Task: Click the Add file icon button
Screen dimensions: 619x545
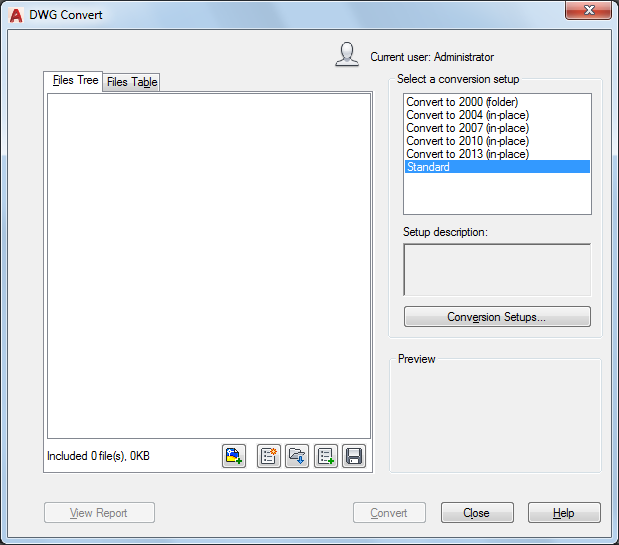Action: coord(234,456)
